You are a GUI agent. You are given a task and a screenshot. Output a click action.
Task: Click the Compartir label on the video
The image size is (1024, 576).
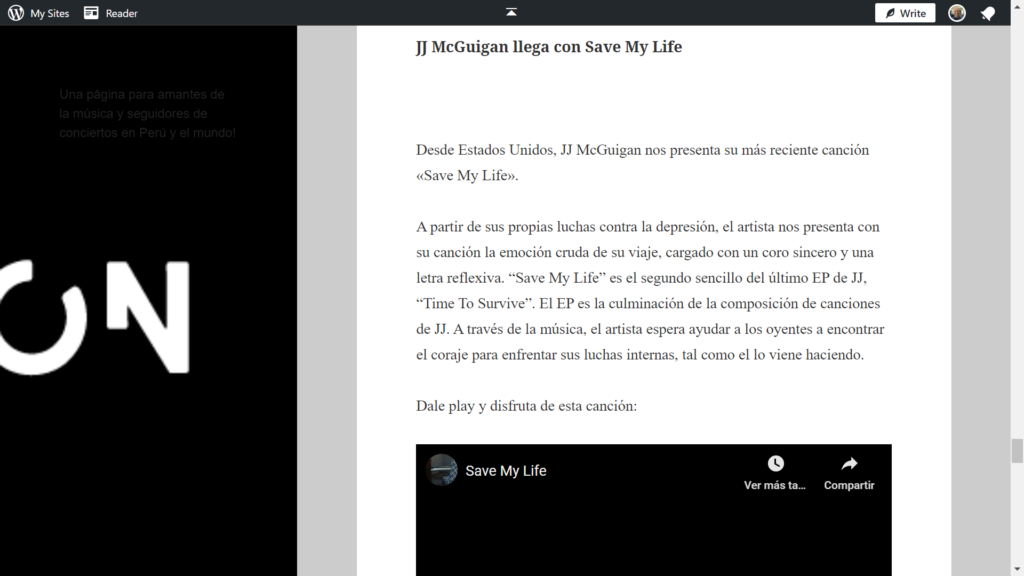coord(849,485)
